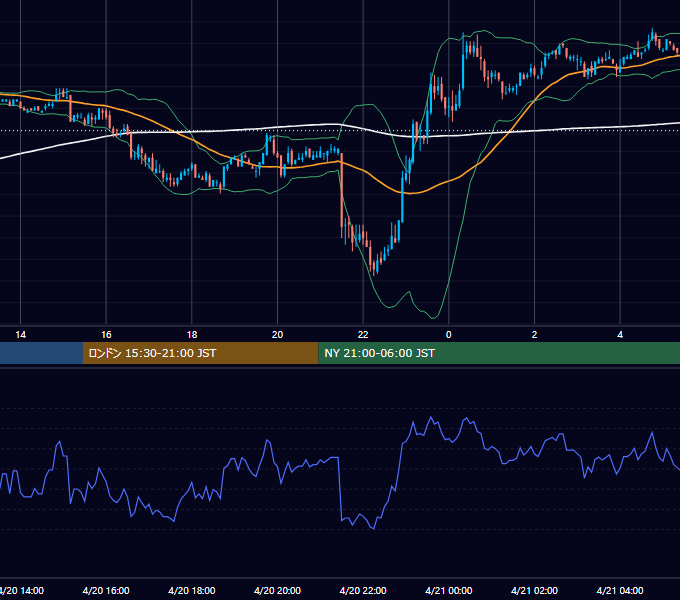
Task: Click the 14 hour label on price chart axis
Action: tap(20, 335)
